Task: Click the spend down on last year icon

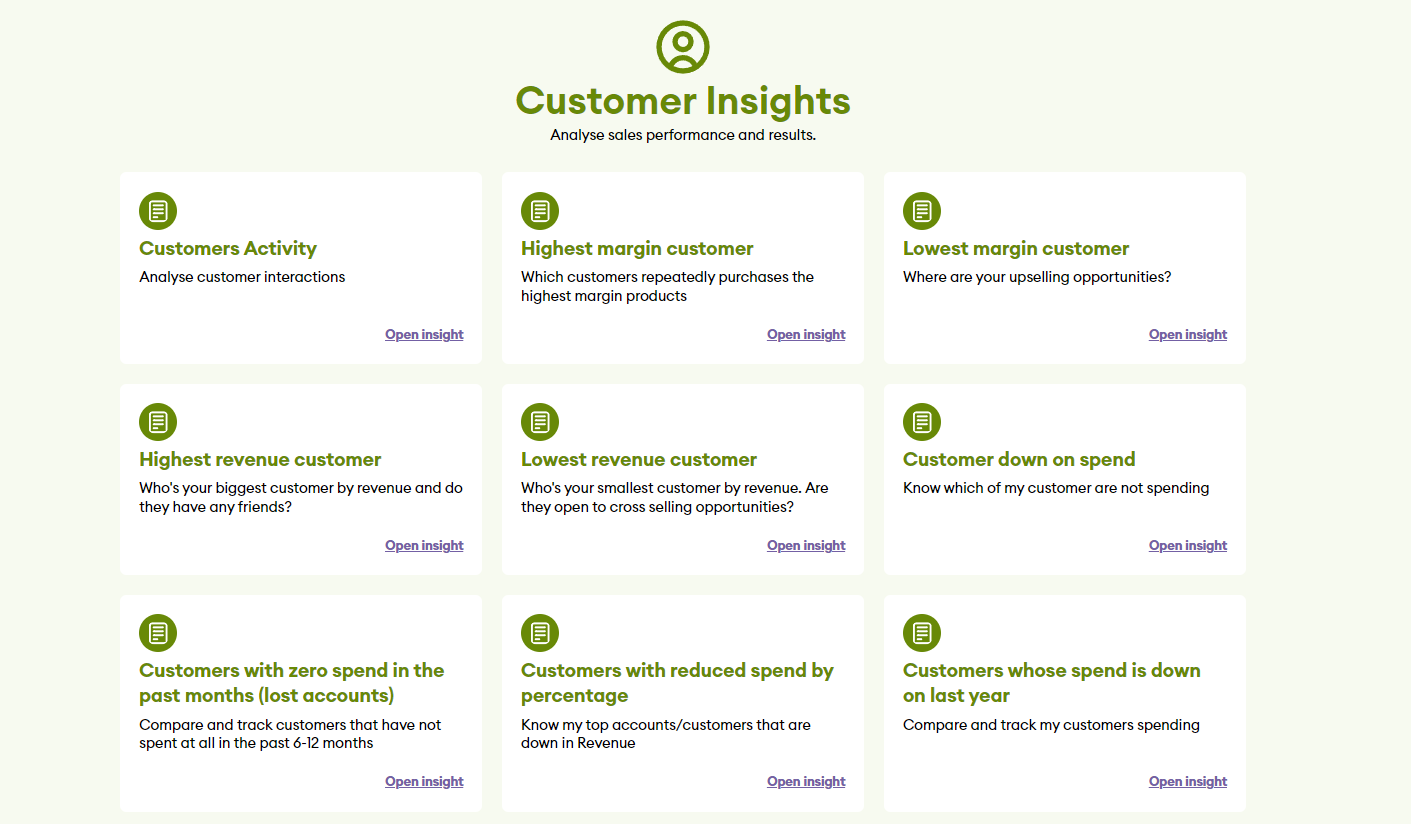Action: pyautogui.click(x=922, y=633)
